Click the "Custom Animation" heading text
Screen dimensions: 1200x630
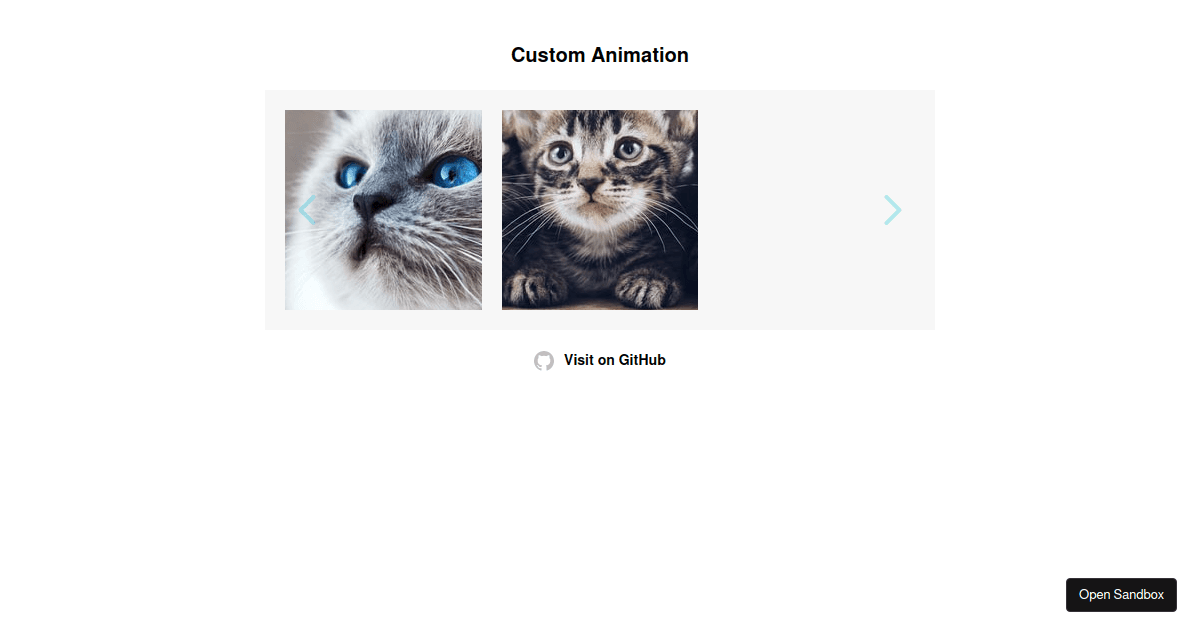pos(600,55)
